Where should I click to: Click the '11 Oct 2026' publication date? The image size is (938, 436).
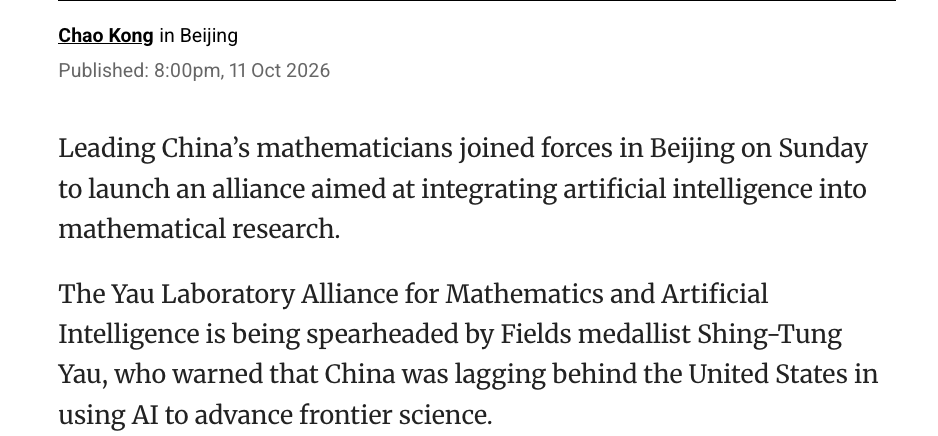tap(279, 71)
